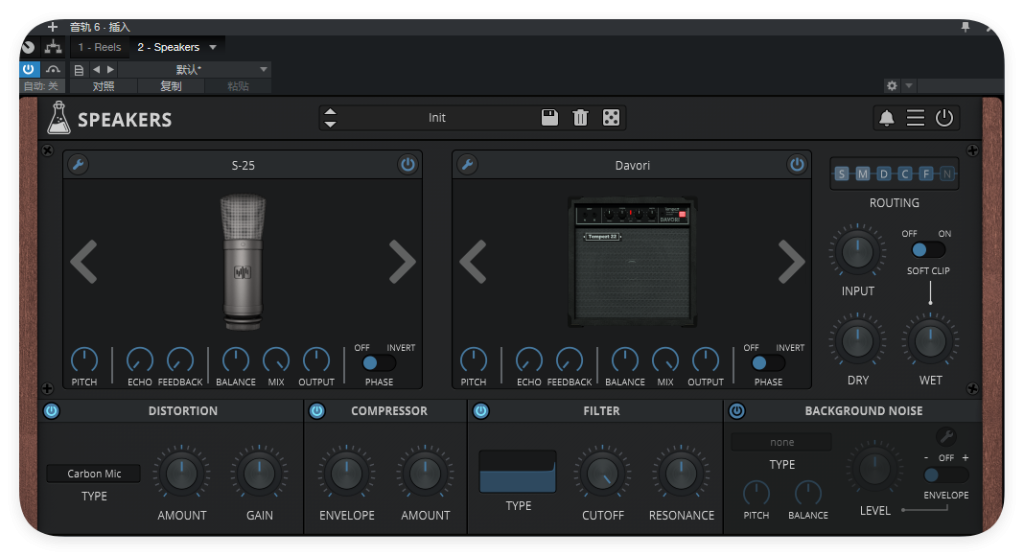Click the D routing module
This screenshot has width=1024, height=556.
[884, 174]
